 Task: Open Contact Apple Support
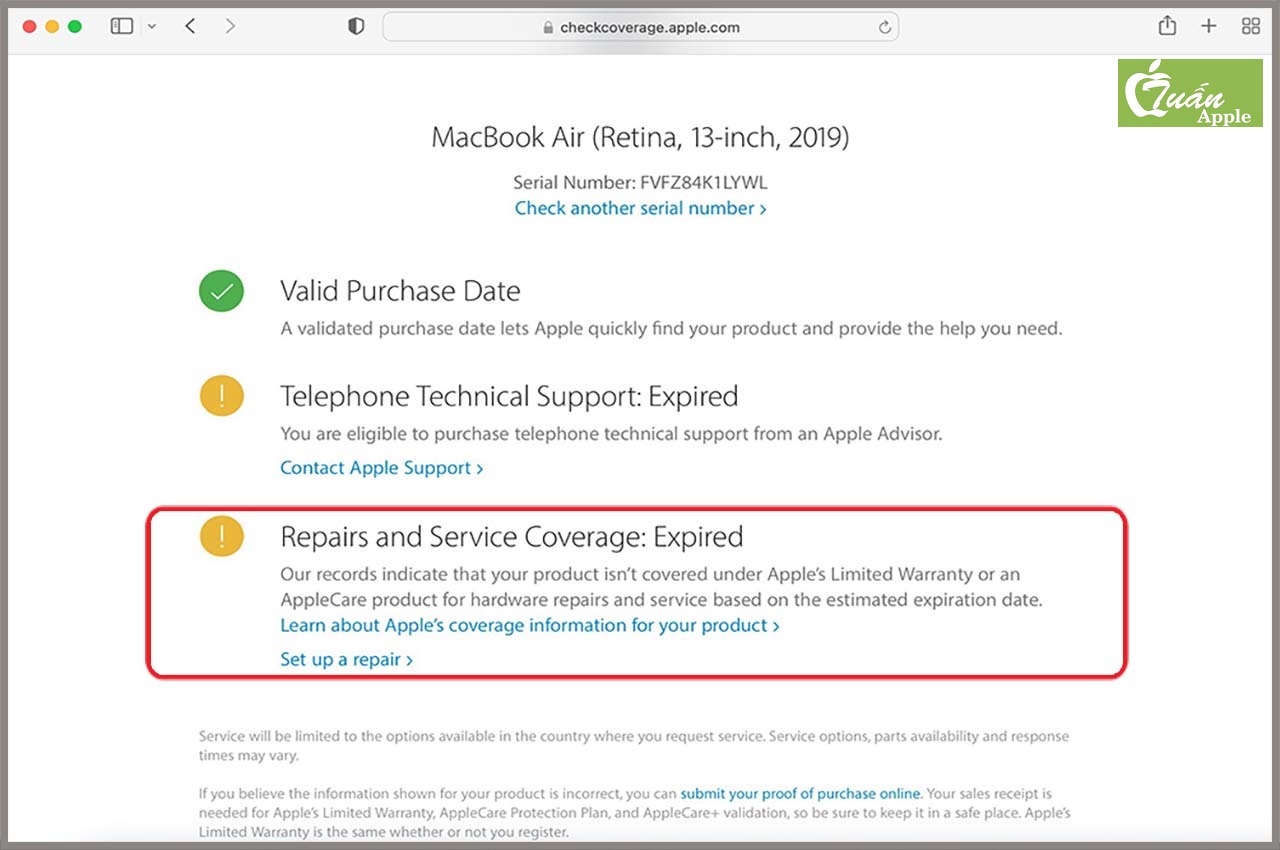coord(381,467)
